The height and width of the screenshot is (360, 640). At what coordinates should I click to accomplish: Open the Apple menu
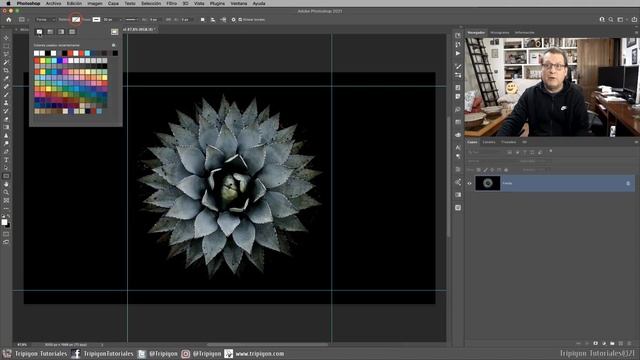point(8,3)
